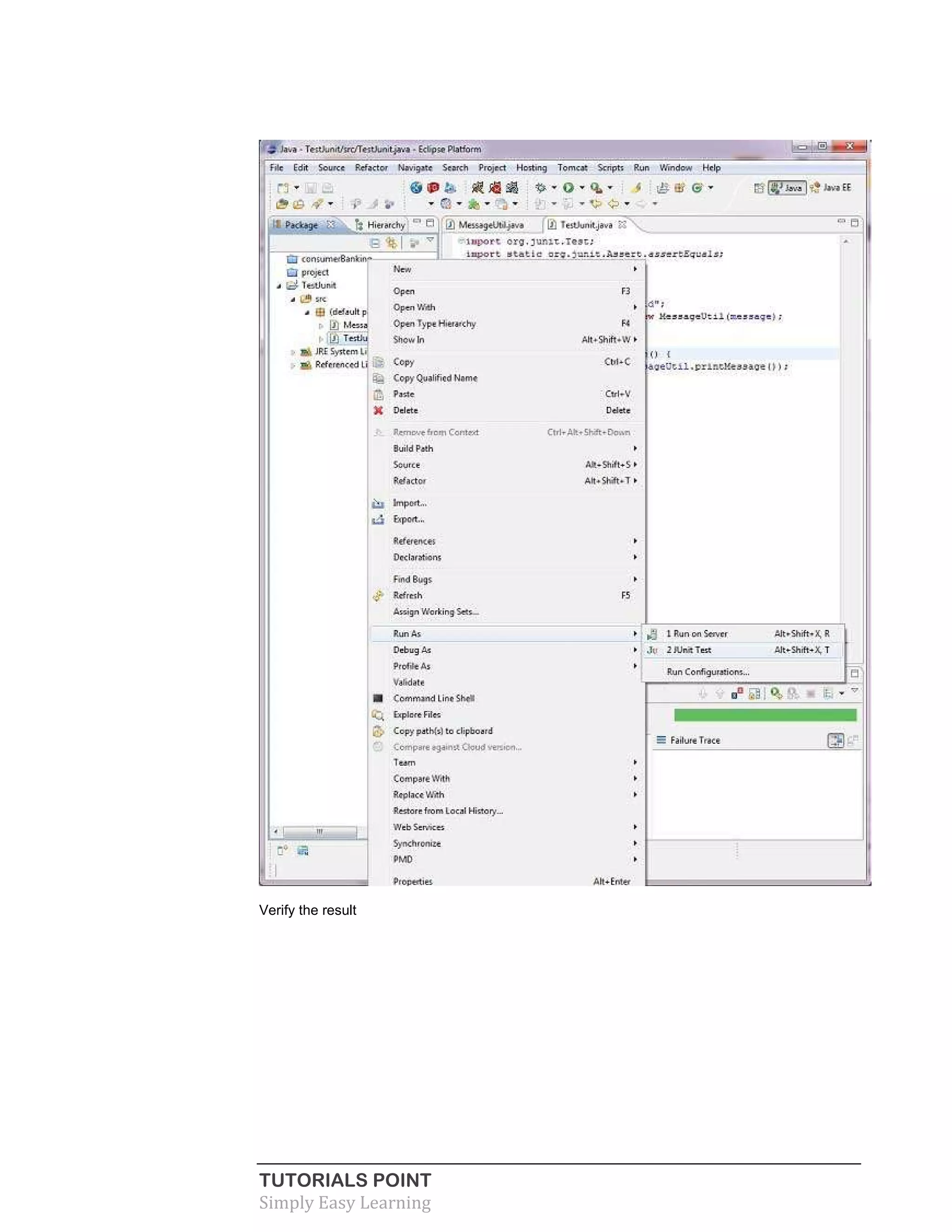Click the Package Explorer horizontal scrollbar
Image resolution: width=952 pixels, height=1232 pixels.
[319, 832]
